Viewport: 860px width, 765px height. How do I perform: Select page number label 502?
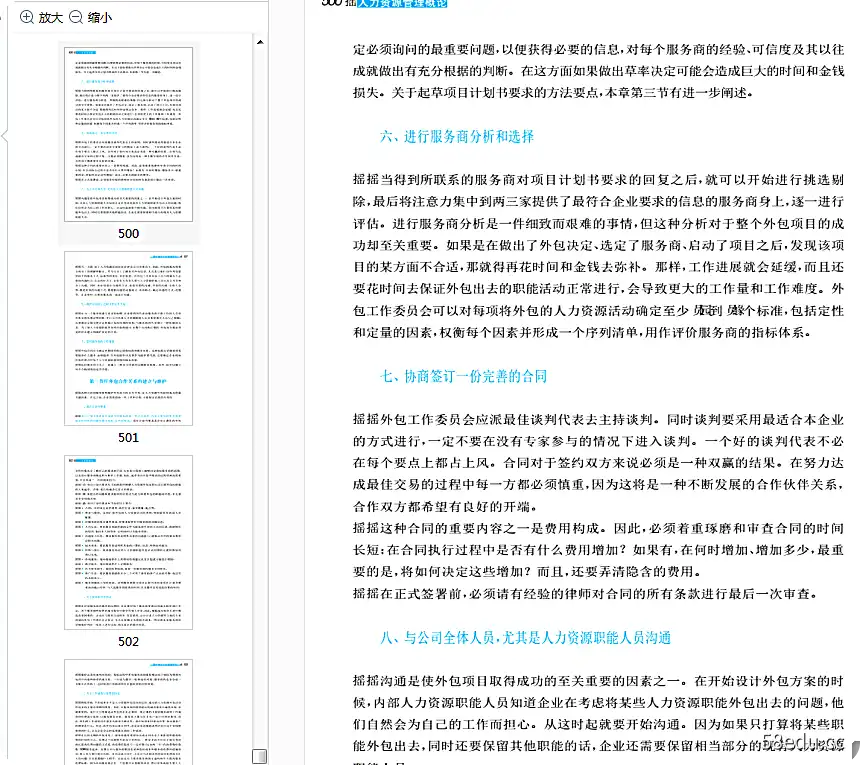coord(128,642)
